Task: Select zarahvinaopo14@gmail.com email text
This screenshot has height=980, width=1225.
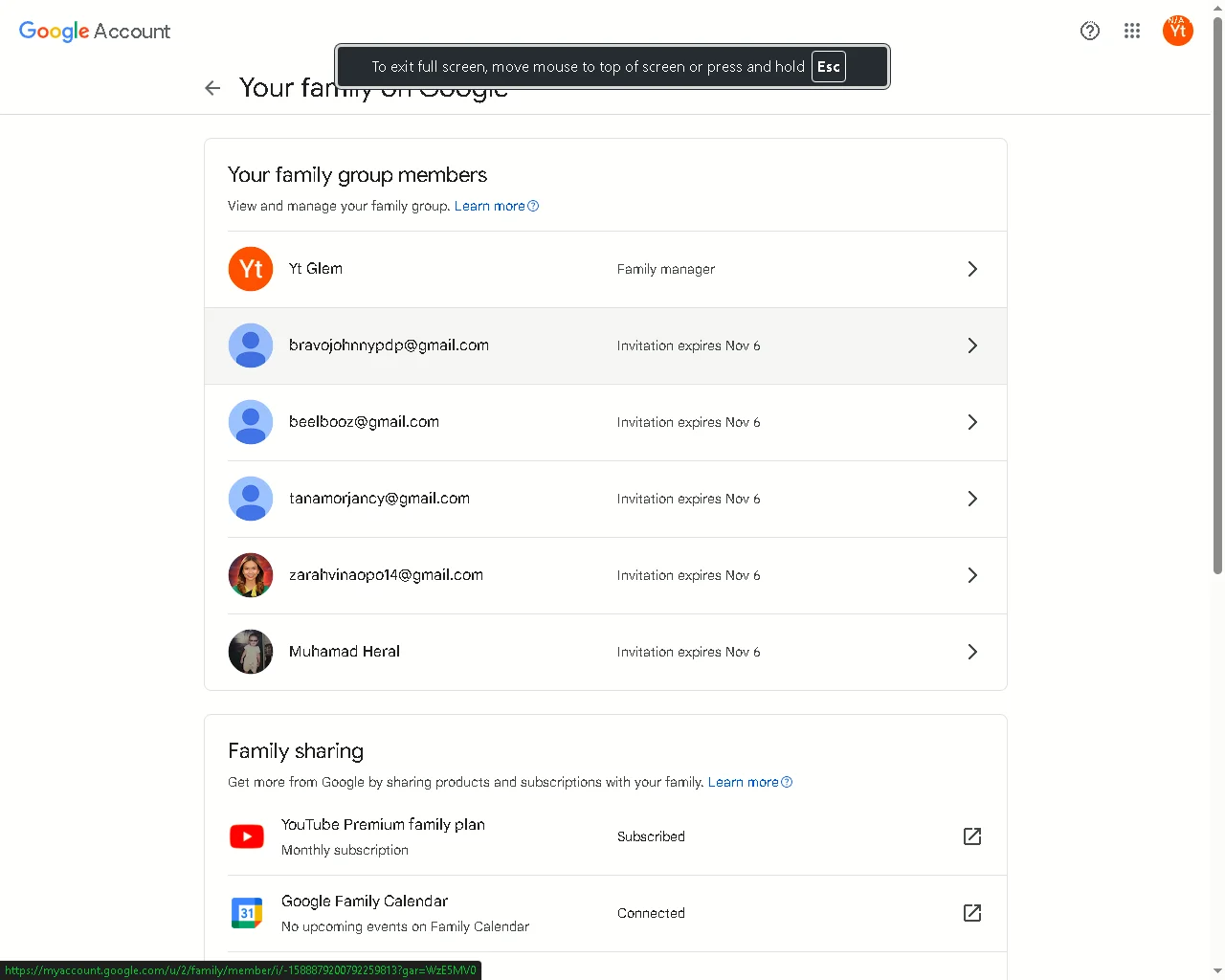Action: click(386, 575)
